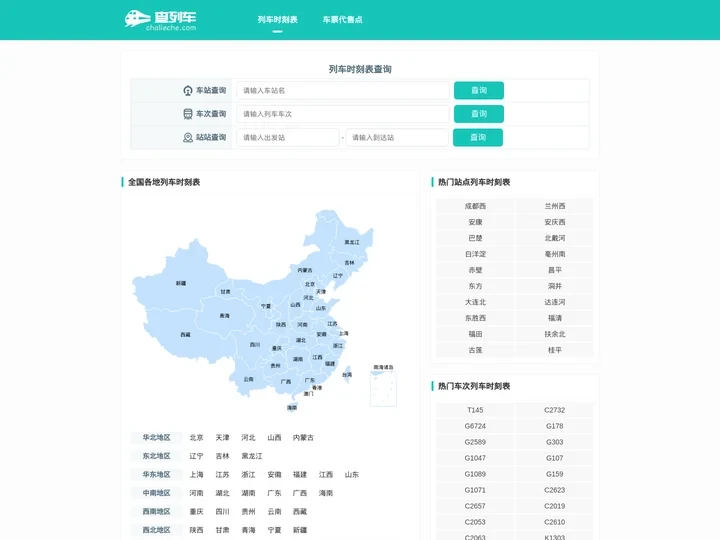
Task: Click 查询 button for station-to-station search
Action: click(478, 137)
